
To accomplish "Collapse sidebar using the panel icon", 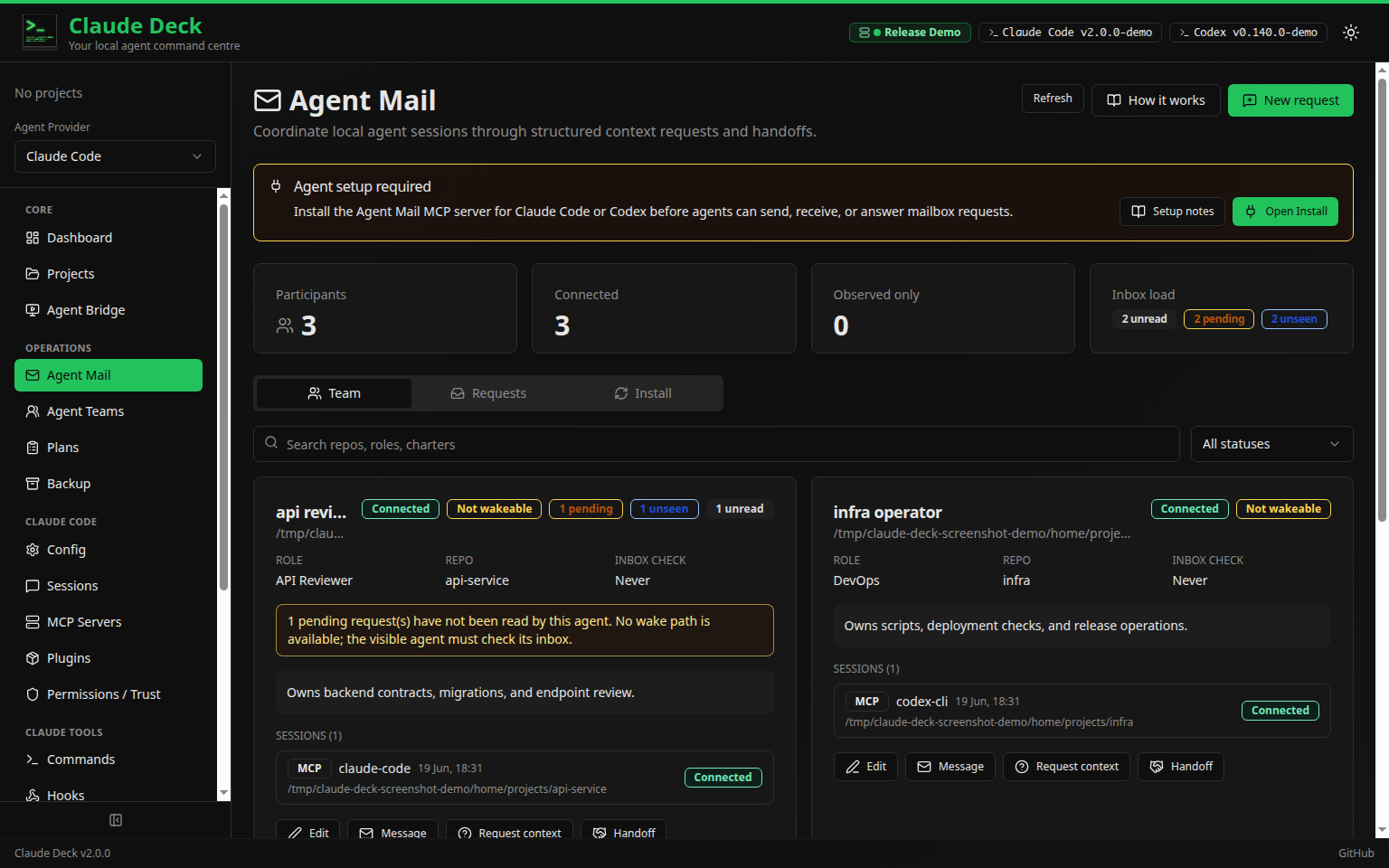I will point(116,820).
